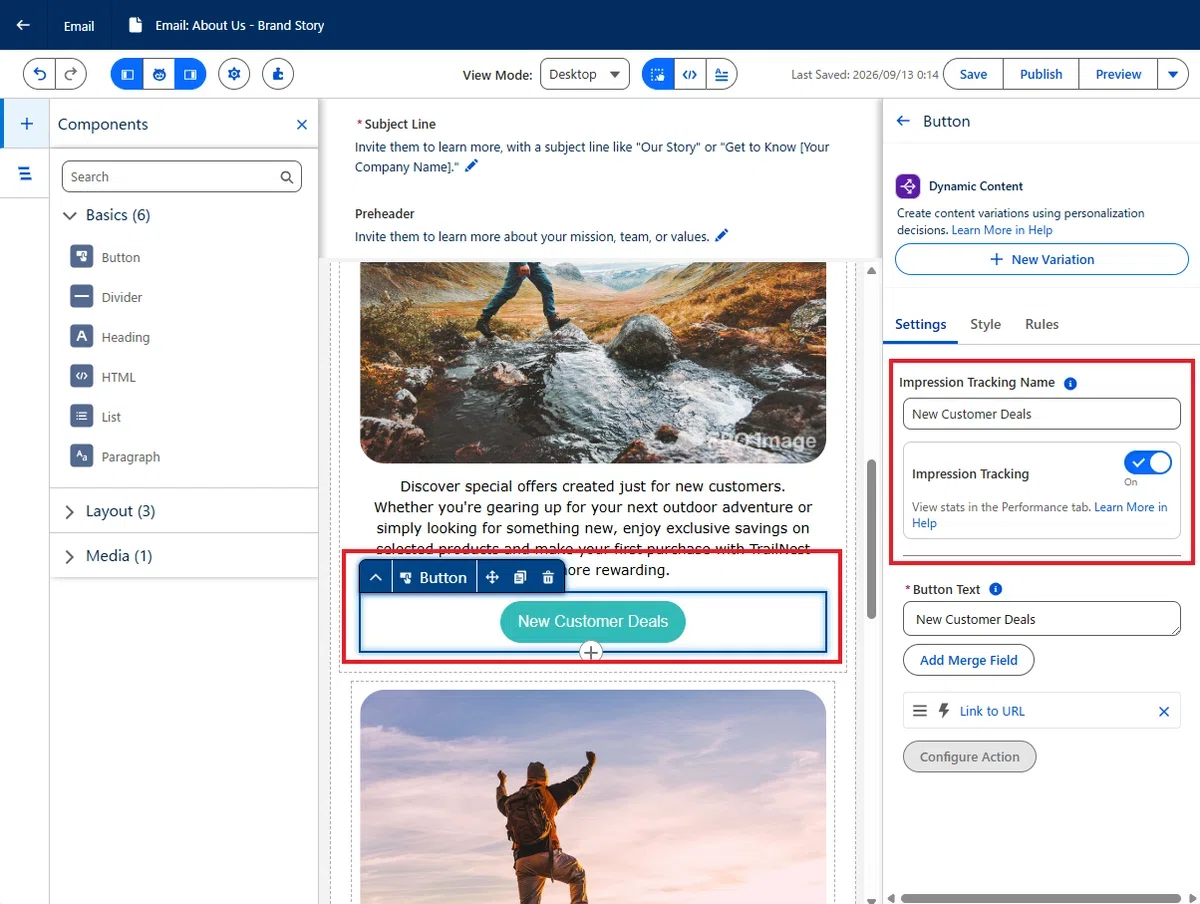Duplicate the selected Button component
This screenshot has width=1200, height=904.
[520, 577]
